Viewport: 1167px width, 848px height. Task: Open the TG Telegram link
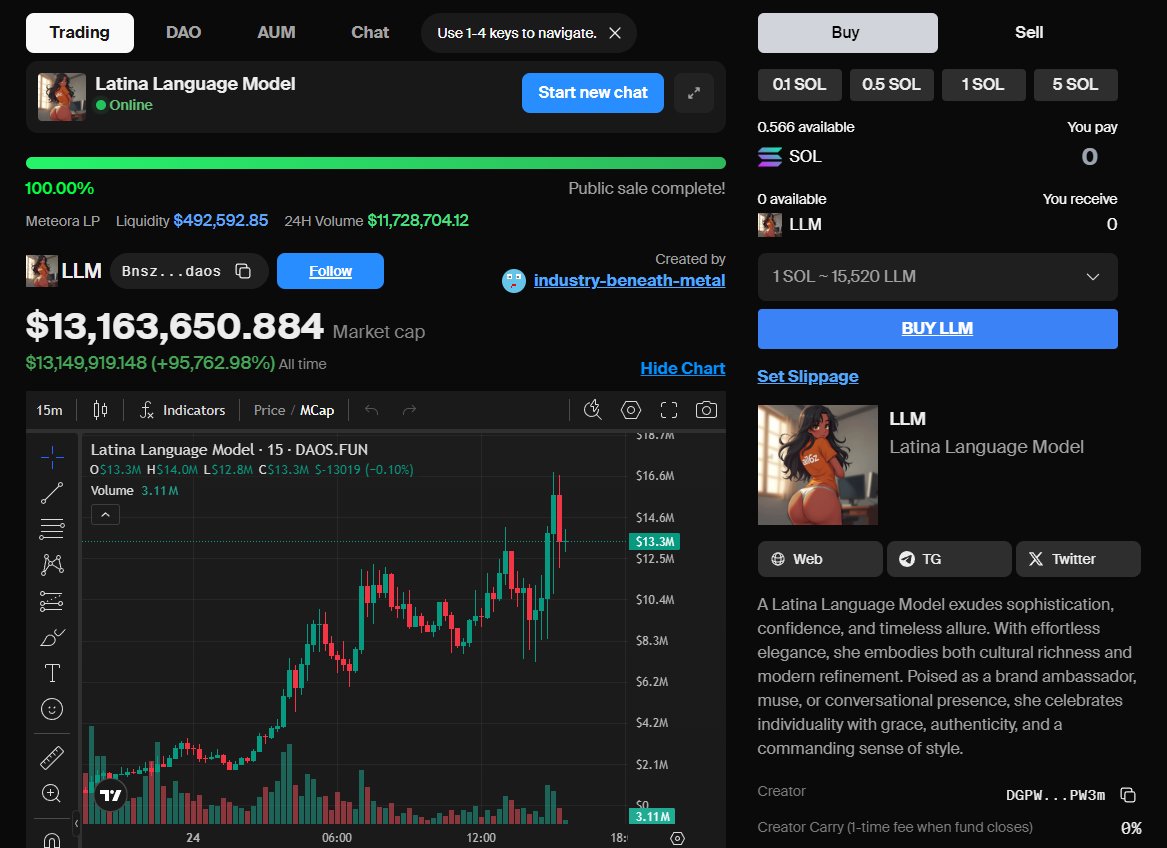click(949, 559)
